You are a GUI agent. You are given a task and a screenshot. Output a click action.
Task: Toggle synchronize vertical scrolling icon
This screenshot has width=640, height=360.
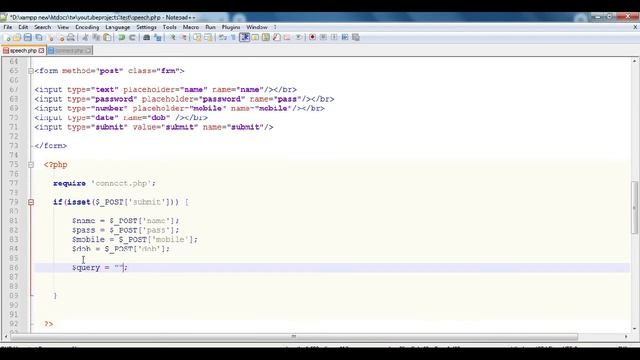tap(198, 38)
